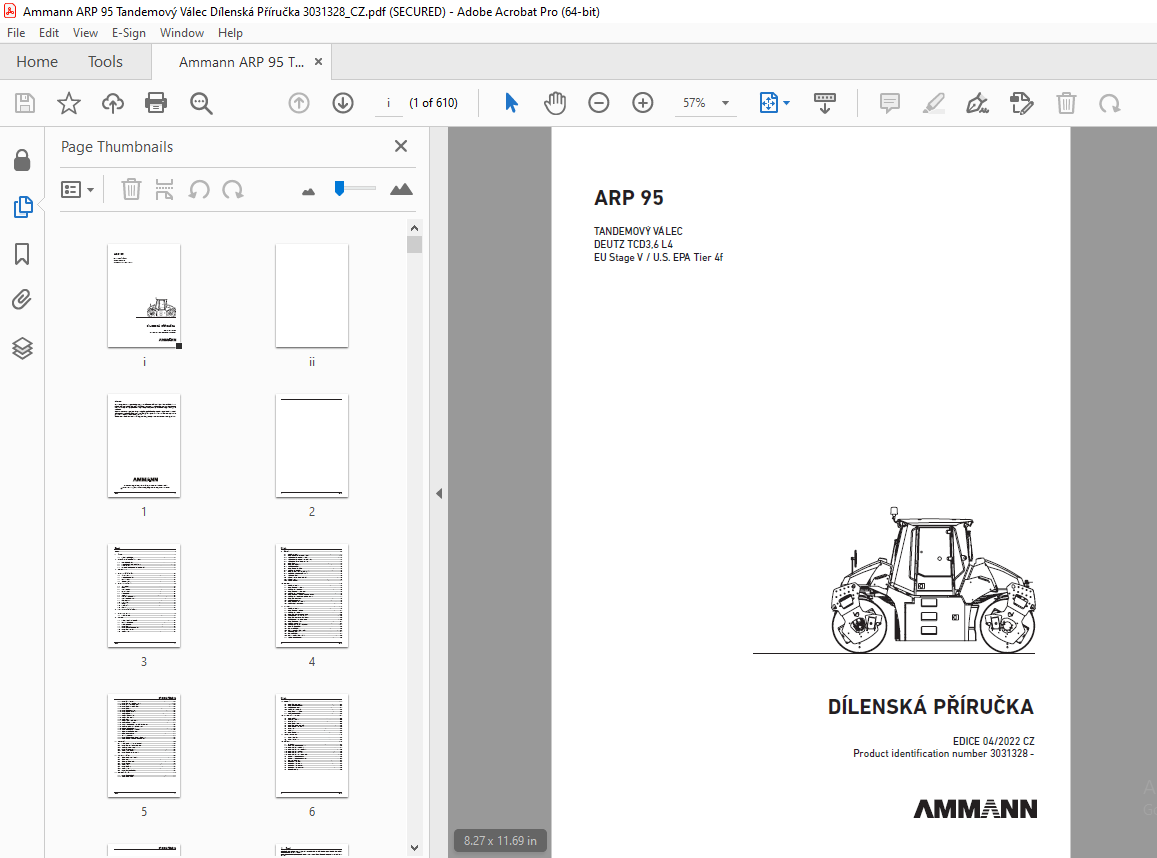1157x858 pixels.
Task: Enlarge thumbnail size large mountain icon
Action: coord(401,190)
